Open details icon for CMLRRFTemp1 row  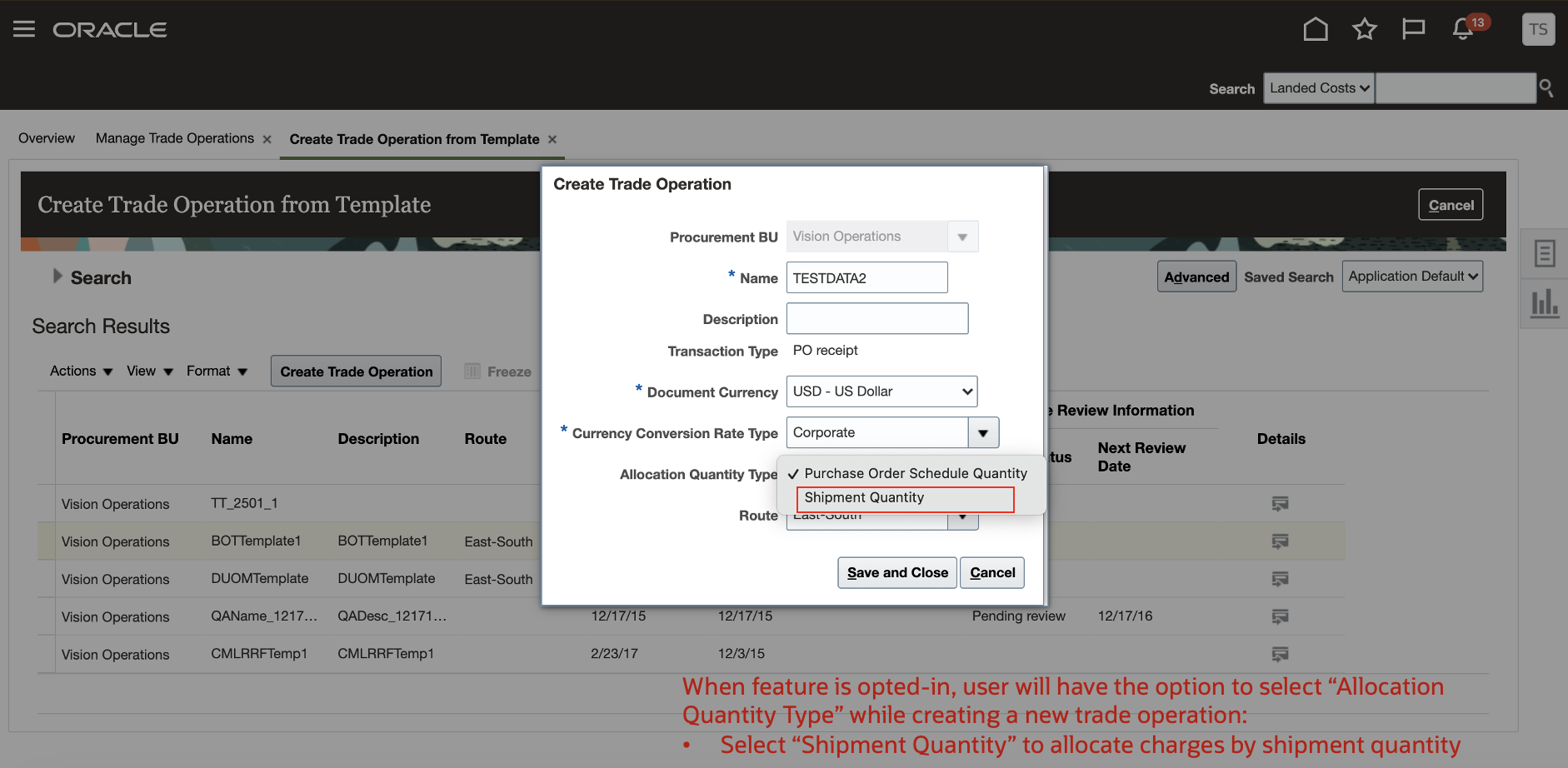coord(1280,654)
